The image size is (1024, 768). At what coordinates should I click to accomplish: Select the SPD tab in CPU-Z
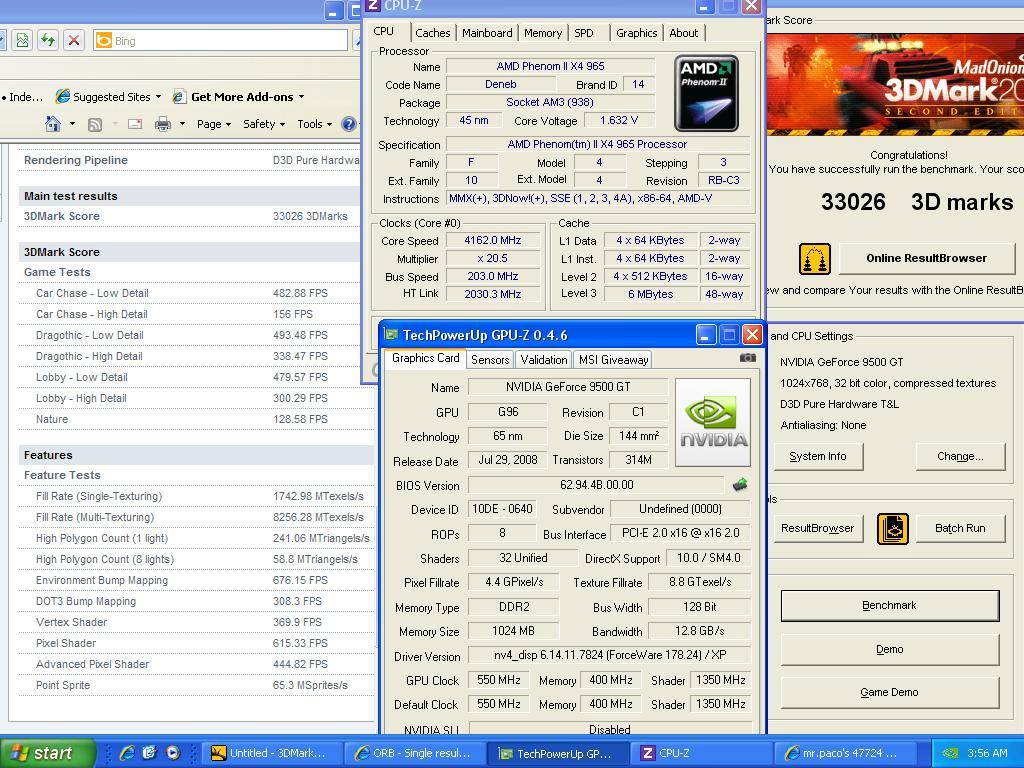click(x=584, y=33)
